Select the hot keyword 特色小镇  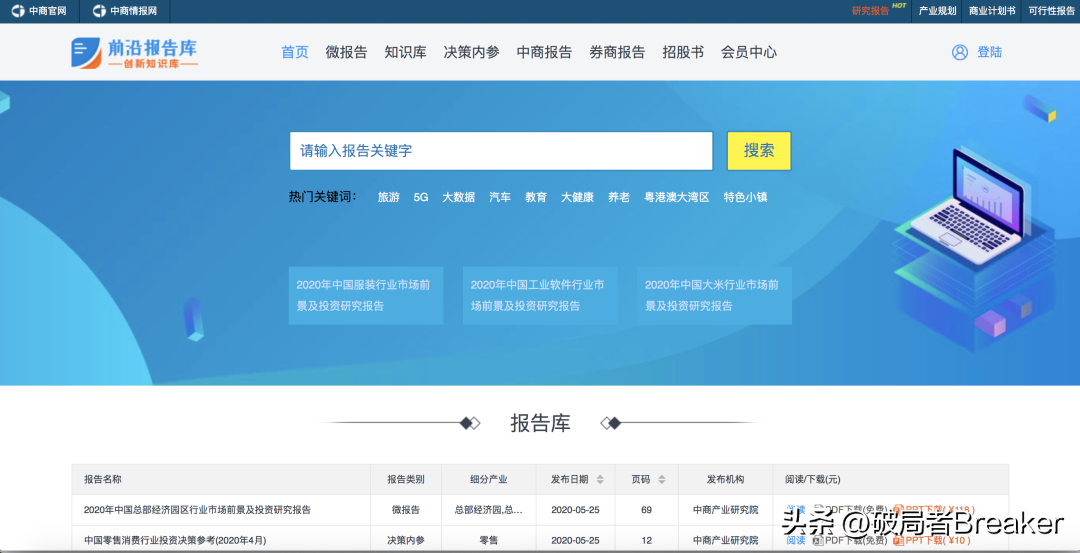point(745,197)
